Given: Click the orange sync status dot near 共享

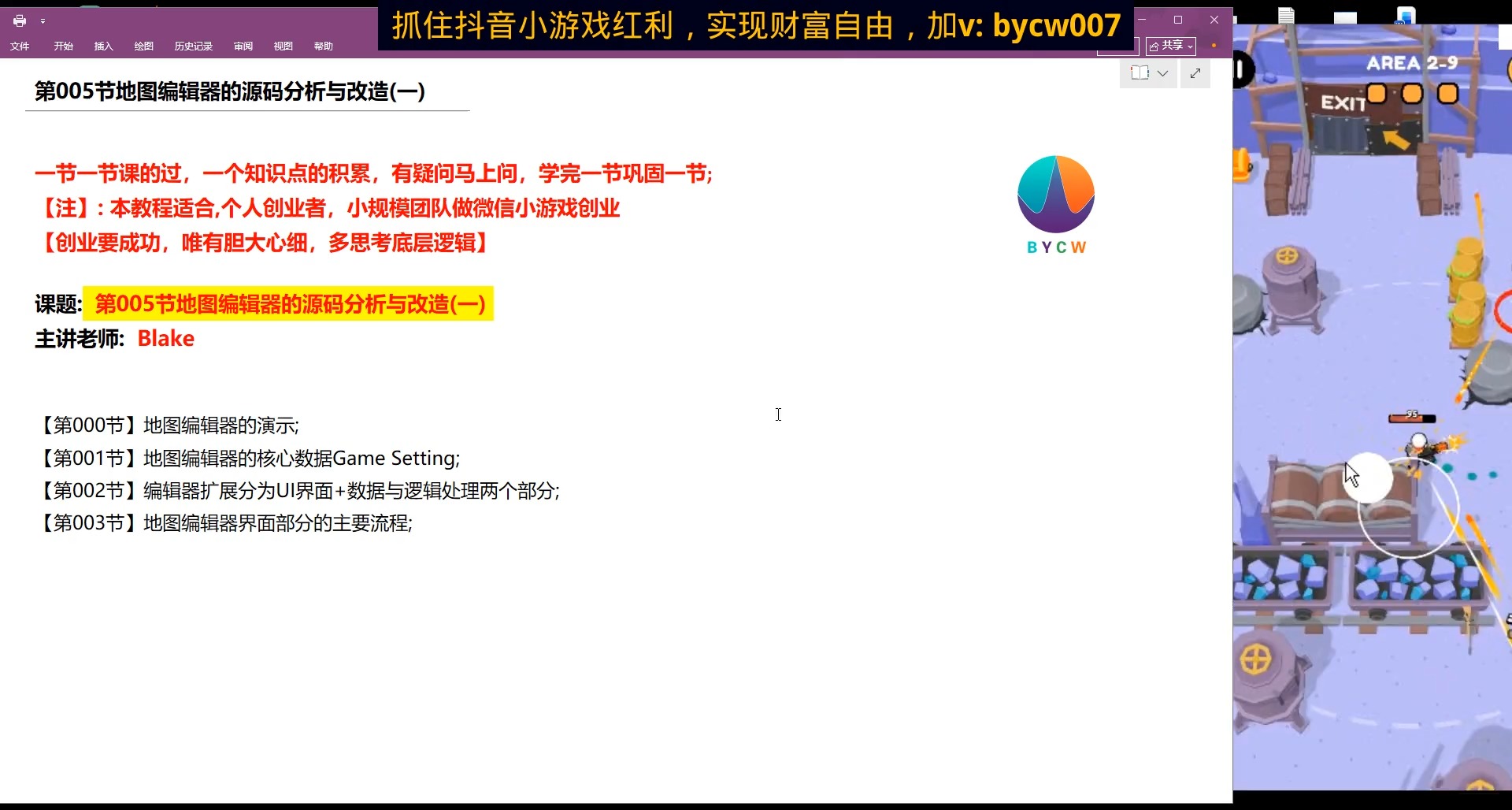Looking at the screenshot, I should 1214,46.
